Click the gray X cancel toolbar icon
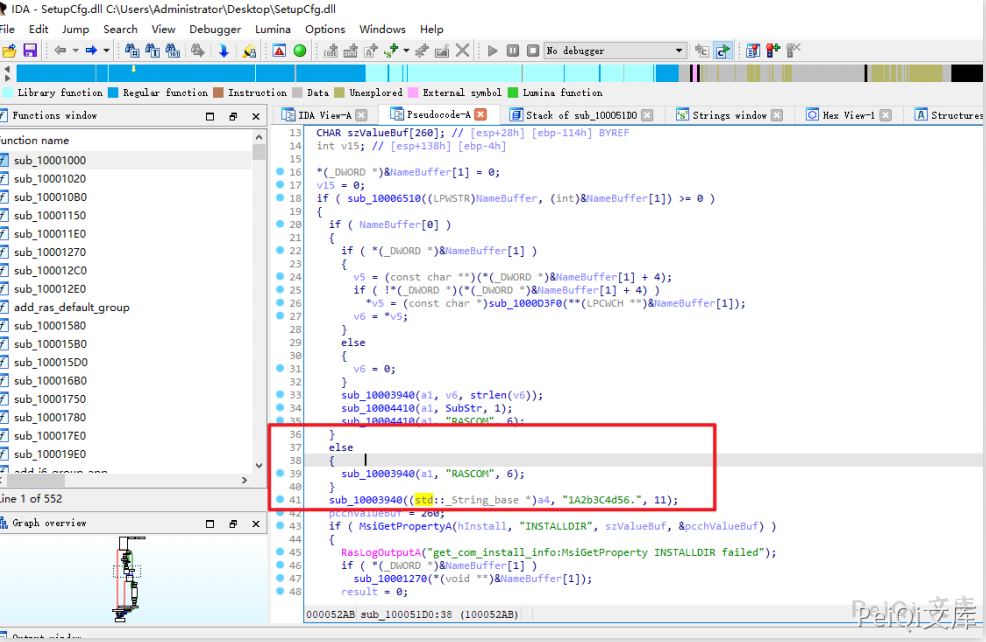The height and width of the screenshot is (642, 986). point(463,50)
